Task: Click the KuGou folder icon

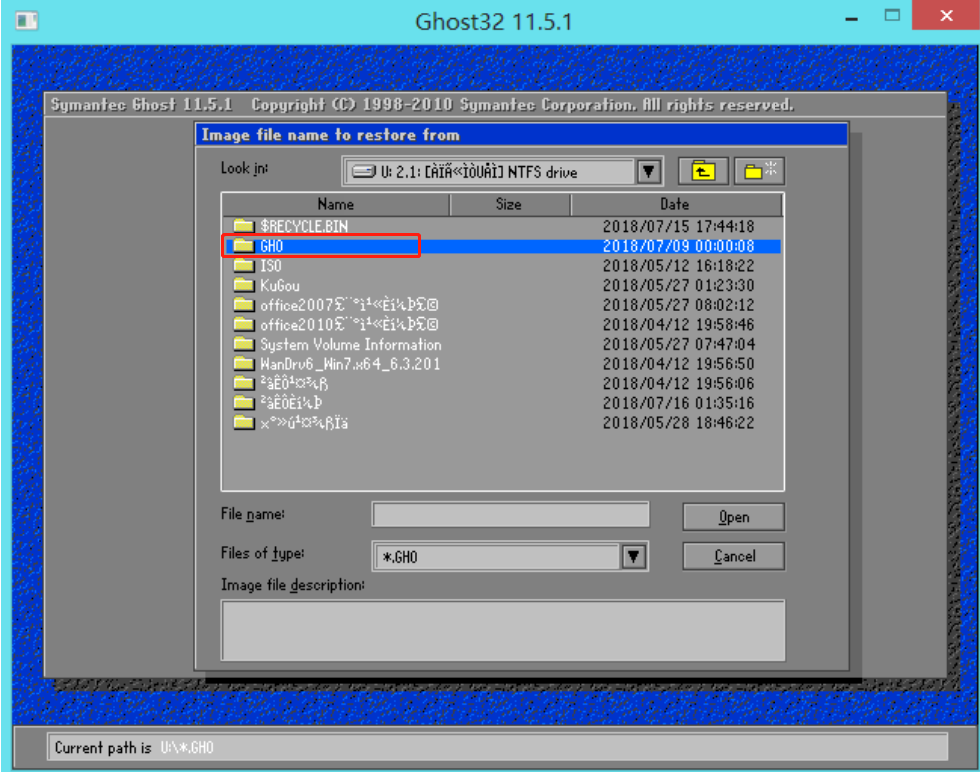Action: (243, 285)
